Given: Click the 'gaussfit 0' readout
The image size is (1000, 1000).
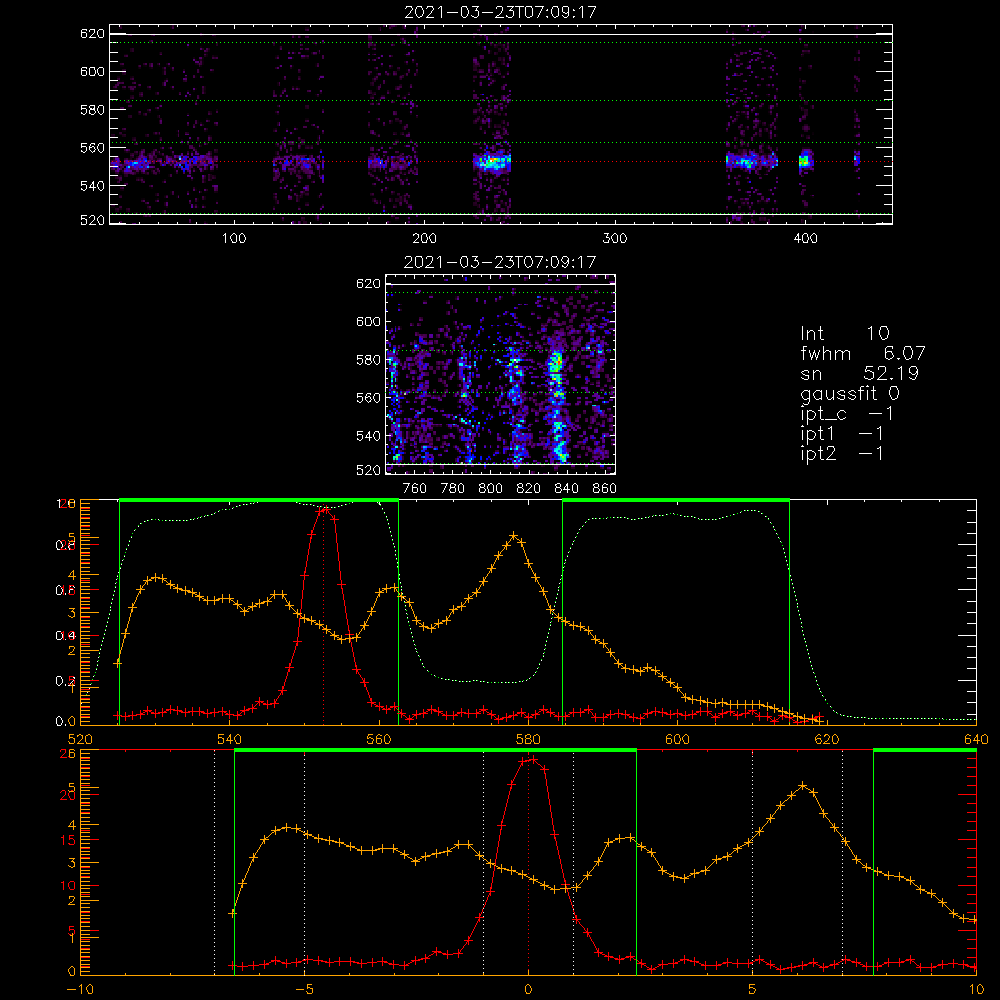Looking at the screenshot, I should [x=850, y=393].
